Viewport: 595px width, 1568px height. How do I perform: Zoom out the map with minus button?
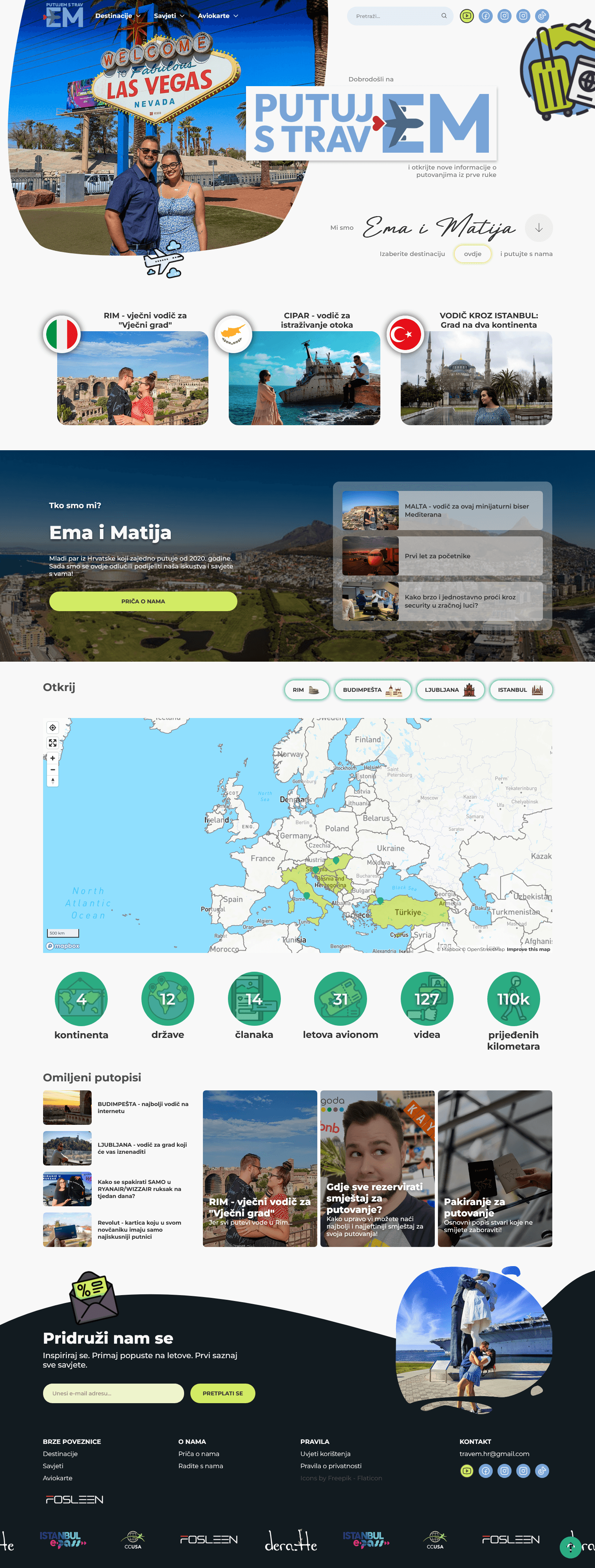tap(53, 769)
